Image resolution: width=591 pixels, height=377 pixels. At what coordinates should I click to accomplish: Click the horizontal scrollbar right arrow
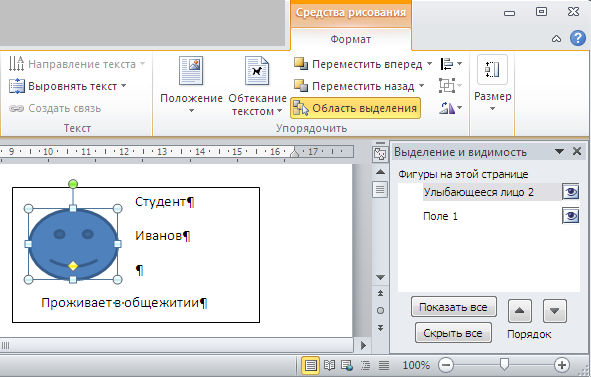click(x=363, y=345)
